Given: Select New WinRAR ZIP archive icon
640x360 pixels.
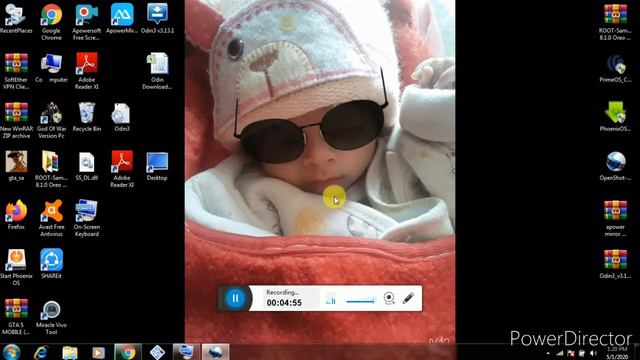Looking at the screenshot, I should tap(16, 120).
